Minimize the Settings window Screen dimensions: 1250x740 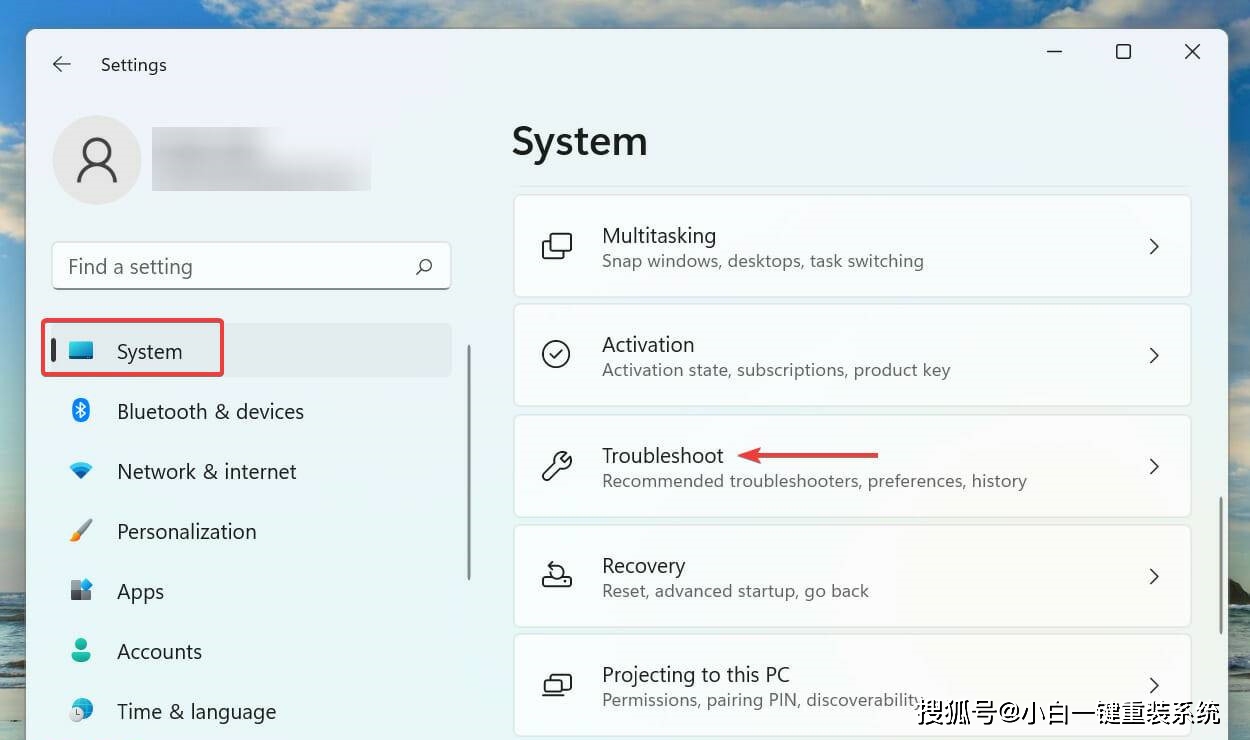[1055, 52]
